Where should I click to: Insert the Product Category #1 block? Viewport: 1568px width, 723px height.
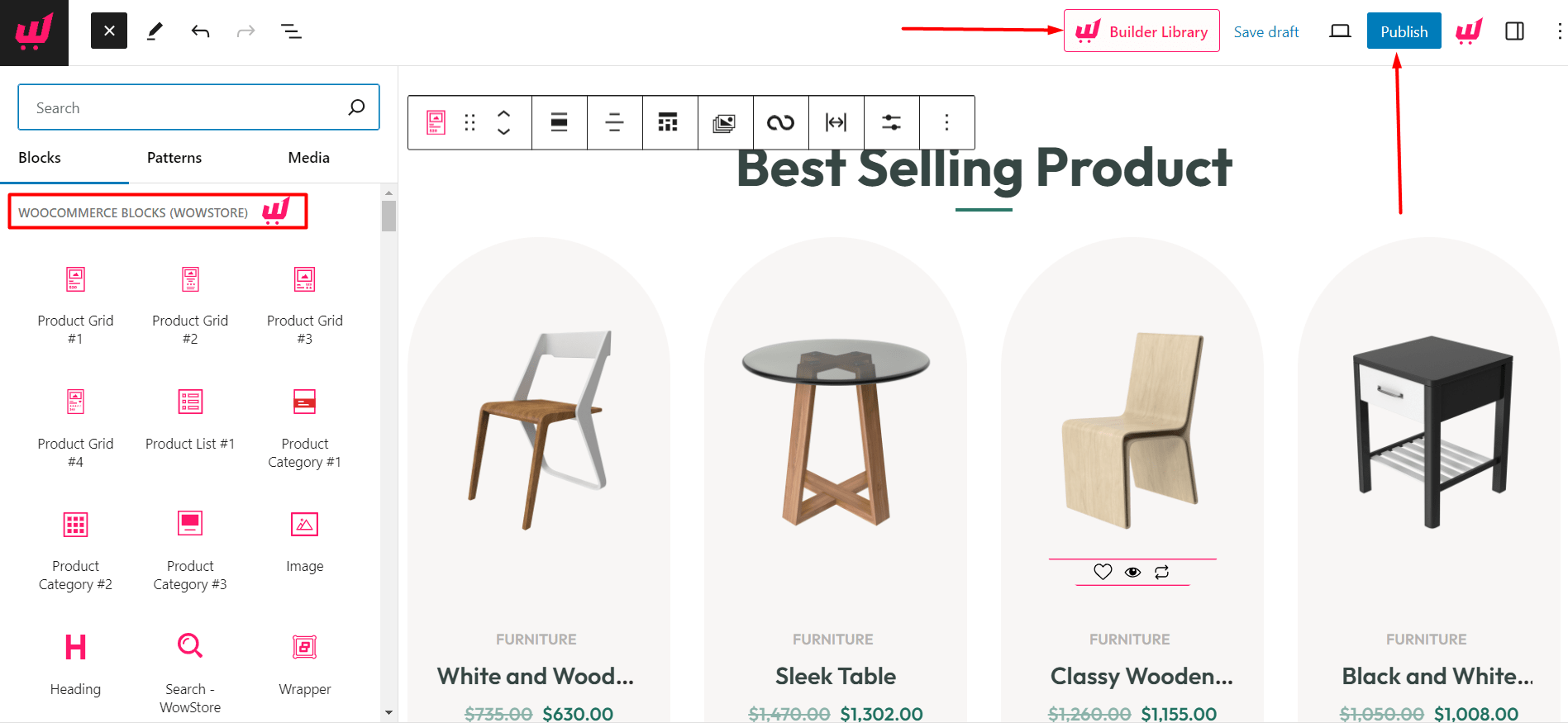305,430
